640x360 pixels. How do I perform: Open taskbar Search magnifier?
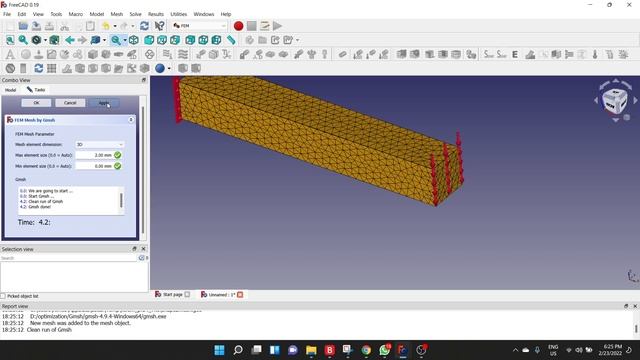point(238,350)
